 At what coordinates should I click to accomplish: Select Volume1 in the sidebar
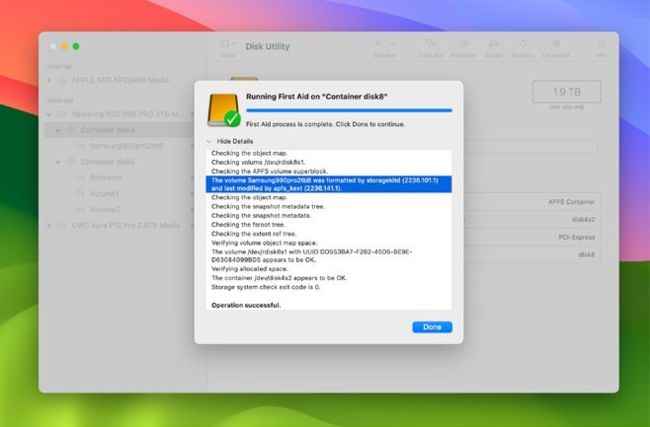tap(104, 193)
